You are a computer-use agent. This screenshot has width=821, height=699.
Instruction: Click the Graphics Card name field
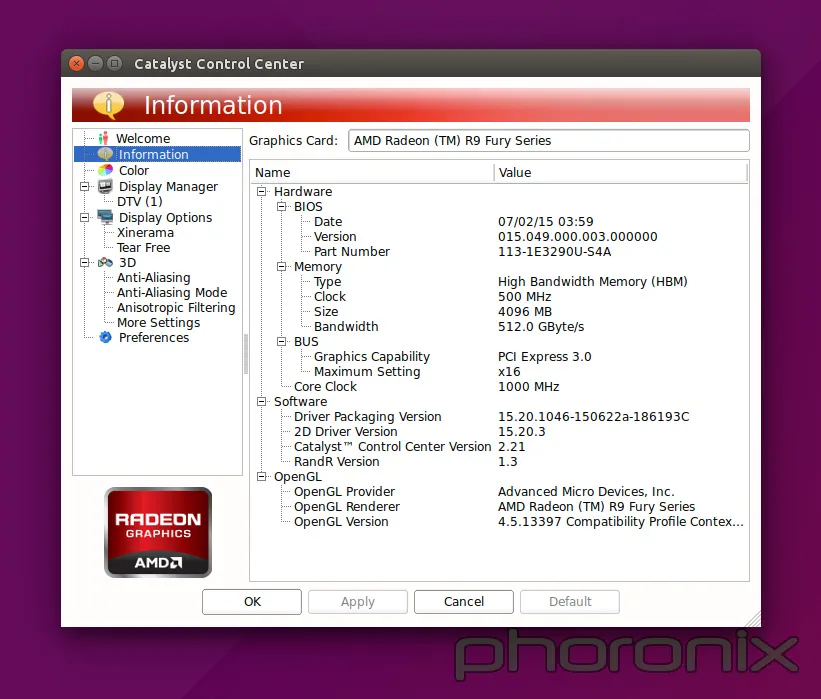pos(549,140)
